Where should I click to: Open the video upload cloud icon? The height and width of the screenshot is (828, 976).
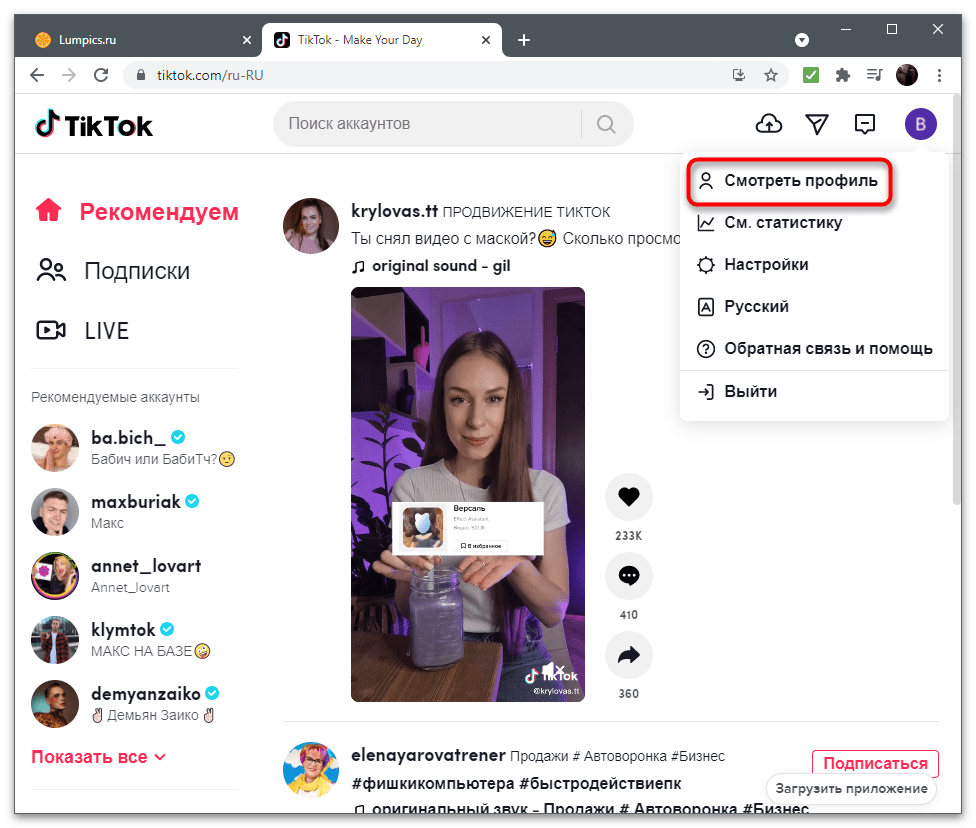pos(769,123)
